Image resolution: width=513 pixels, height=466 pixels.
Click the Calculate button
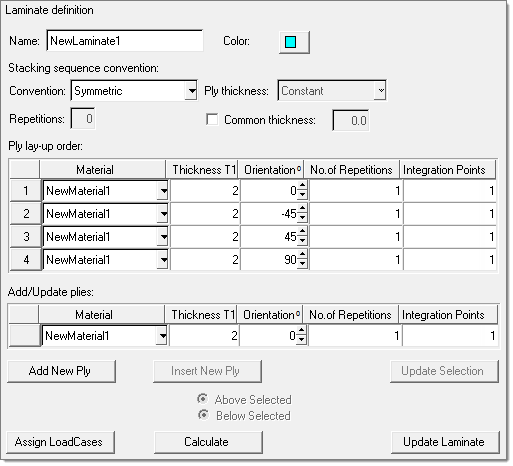click(x=208, y=442)
